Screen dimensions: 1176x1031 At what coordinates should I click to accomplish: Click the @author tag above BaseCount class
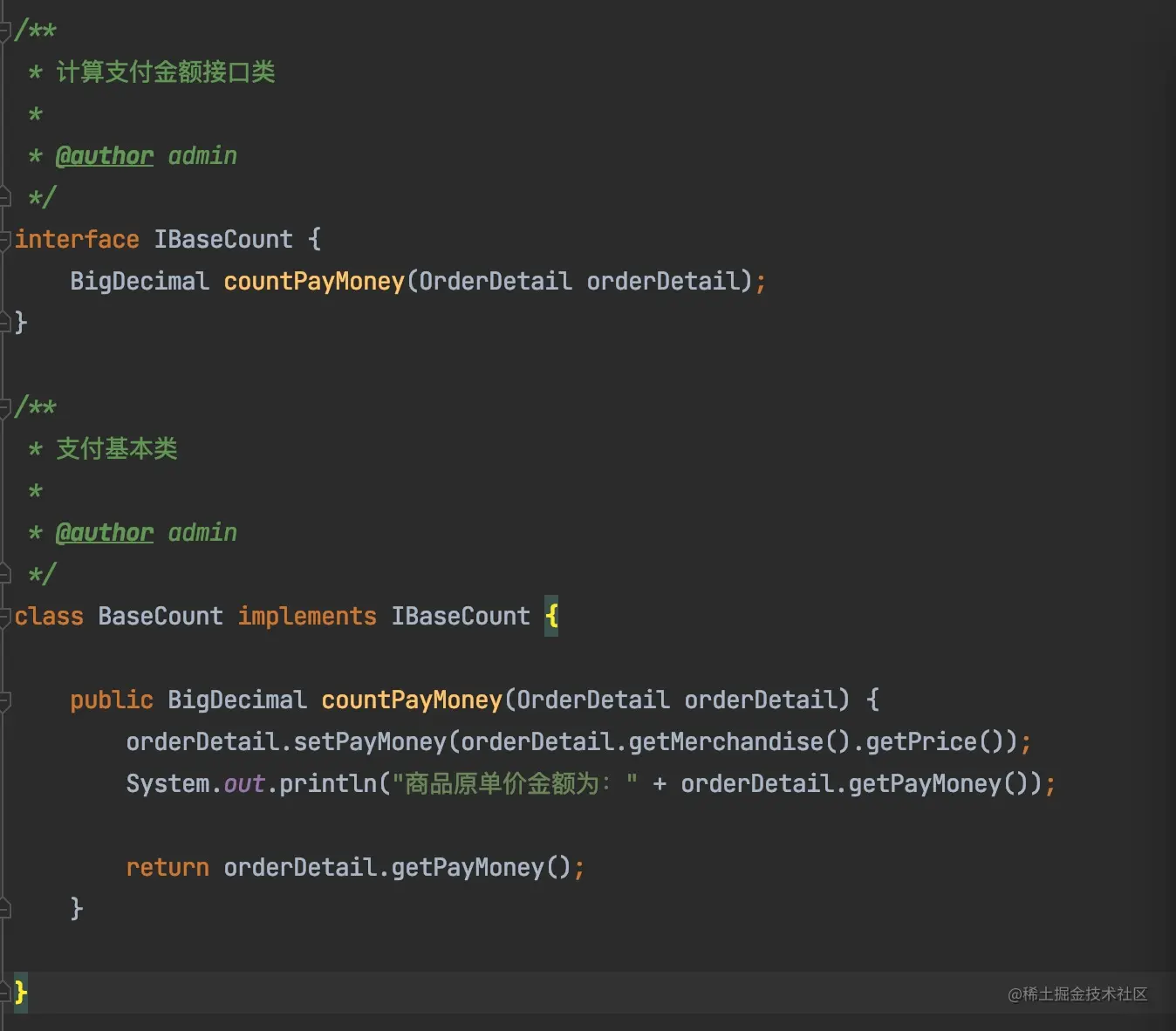[x=104, y=533]
